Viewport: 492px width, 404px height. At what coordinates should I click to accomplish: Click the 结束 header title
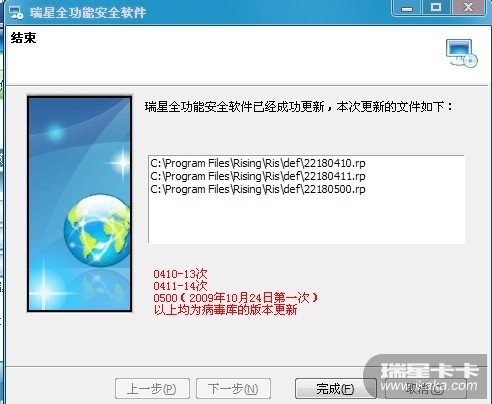[23, 38]
